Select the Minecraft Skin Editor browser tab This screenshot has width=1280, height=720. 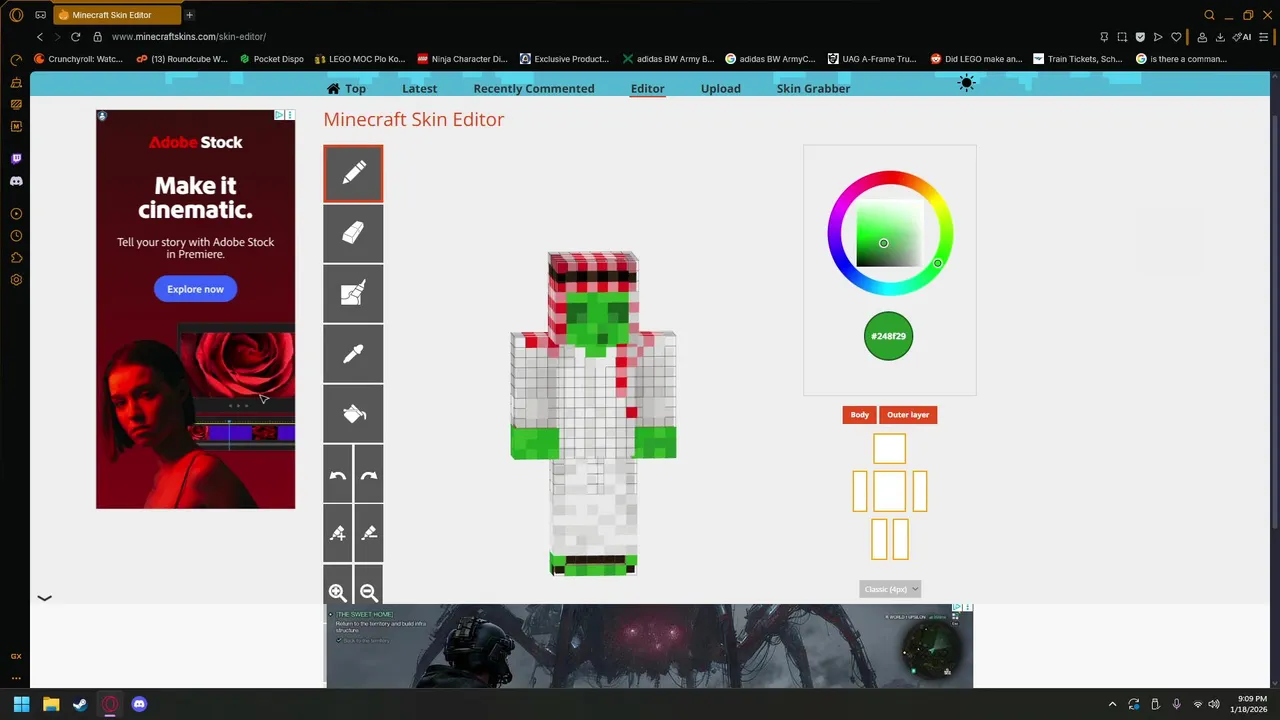115,15
